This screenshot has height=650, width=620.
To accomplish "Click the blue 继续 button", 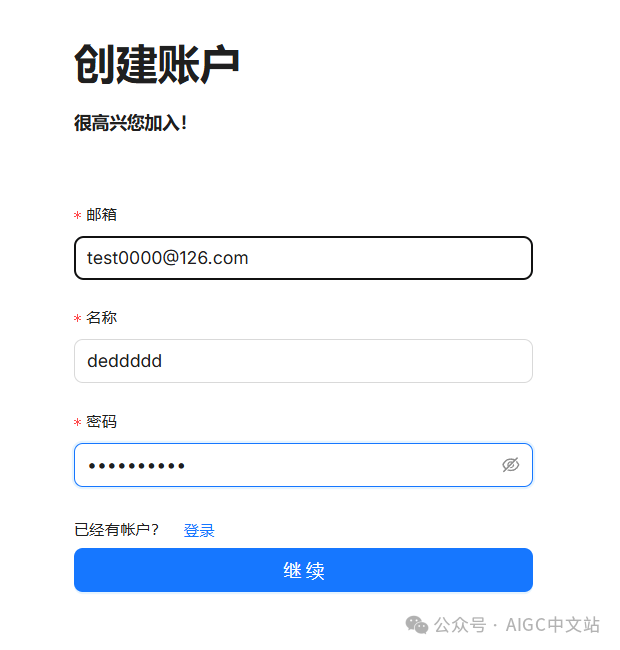I will 303,570.
